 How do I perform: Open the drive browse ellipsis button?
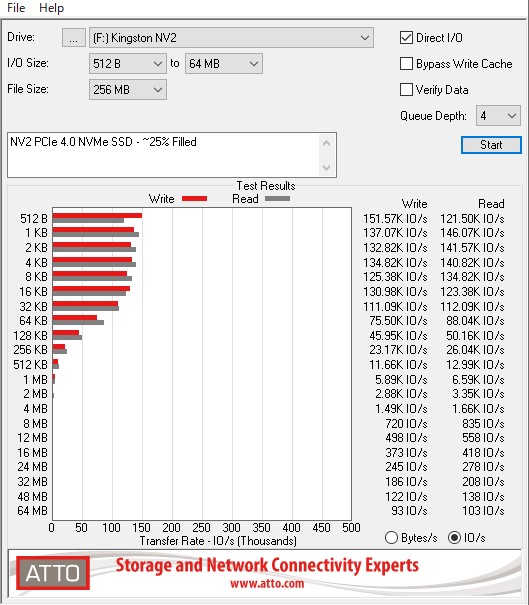pos(74,38)
